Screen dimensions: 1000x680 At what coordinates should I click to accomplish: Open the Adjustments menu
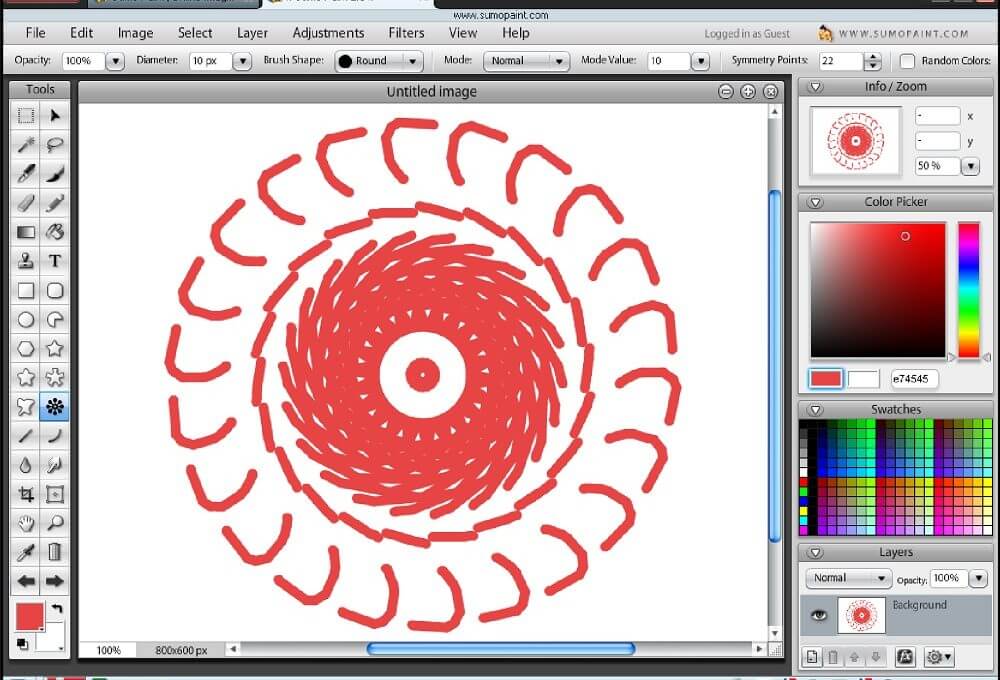click(x=328, y=33)
